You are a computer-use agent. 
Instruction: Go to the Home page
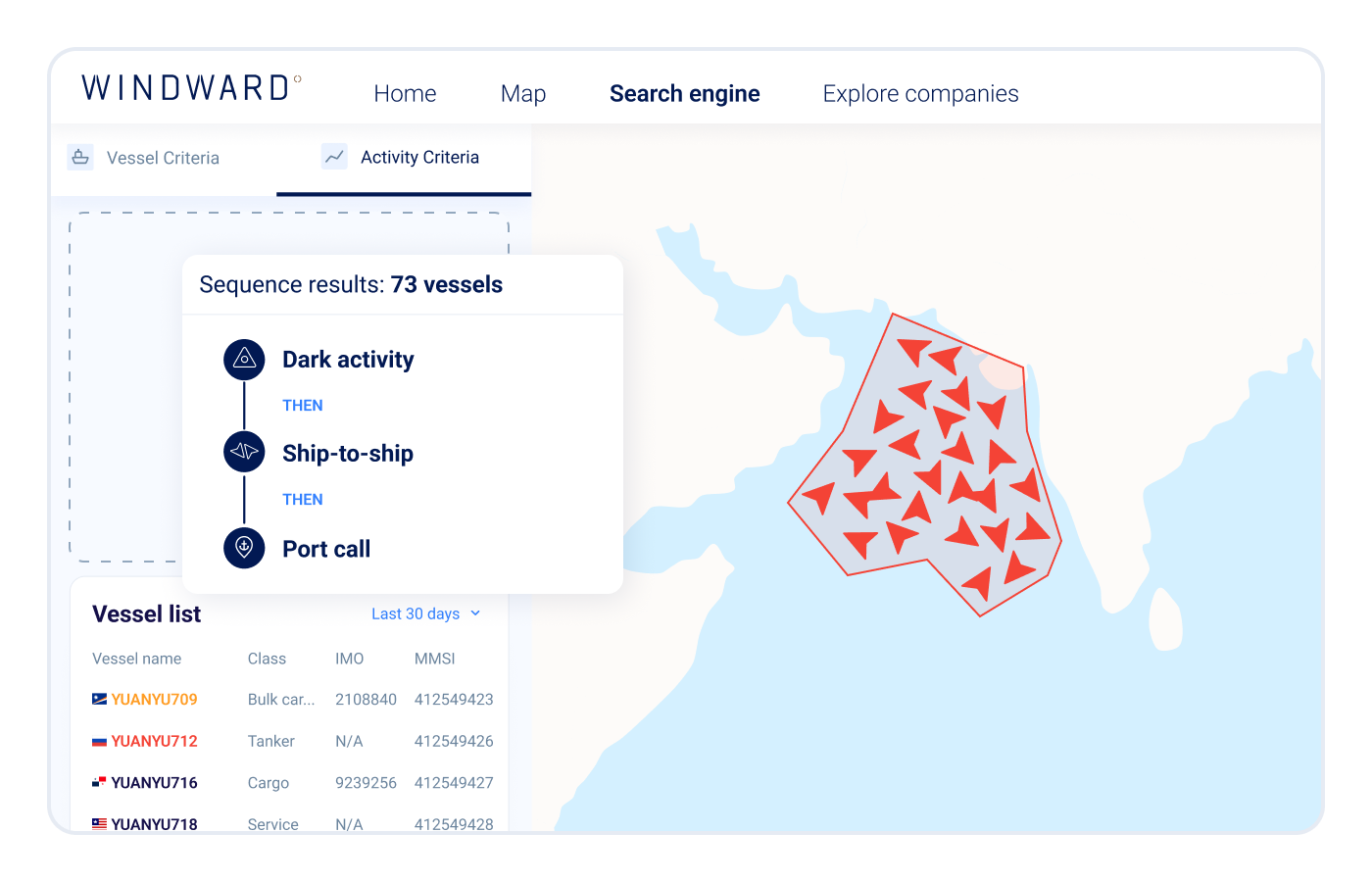[405, 94]
